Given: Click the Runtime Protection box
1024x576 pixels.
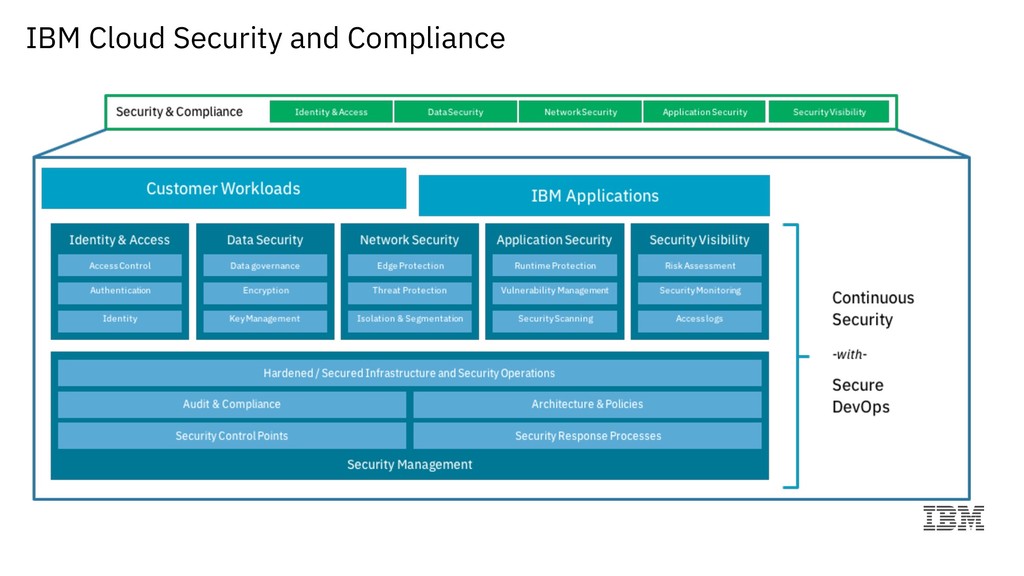Looking at the screenshot, I should point(555,265).
